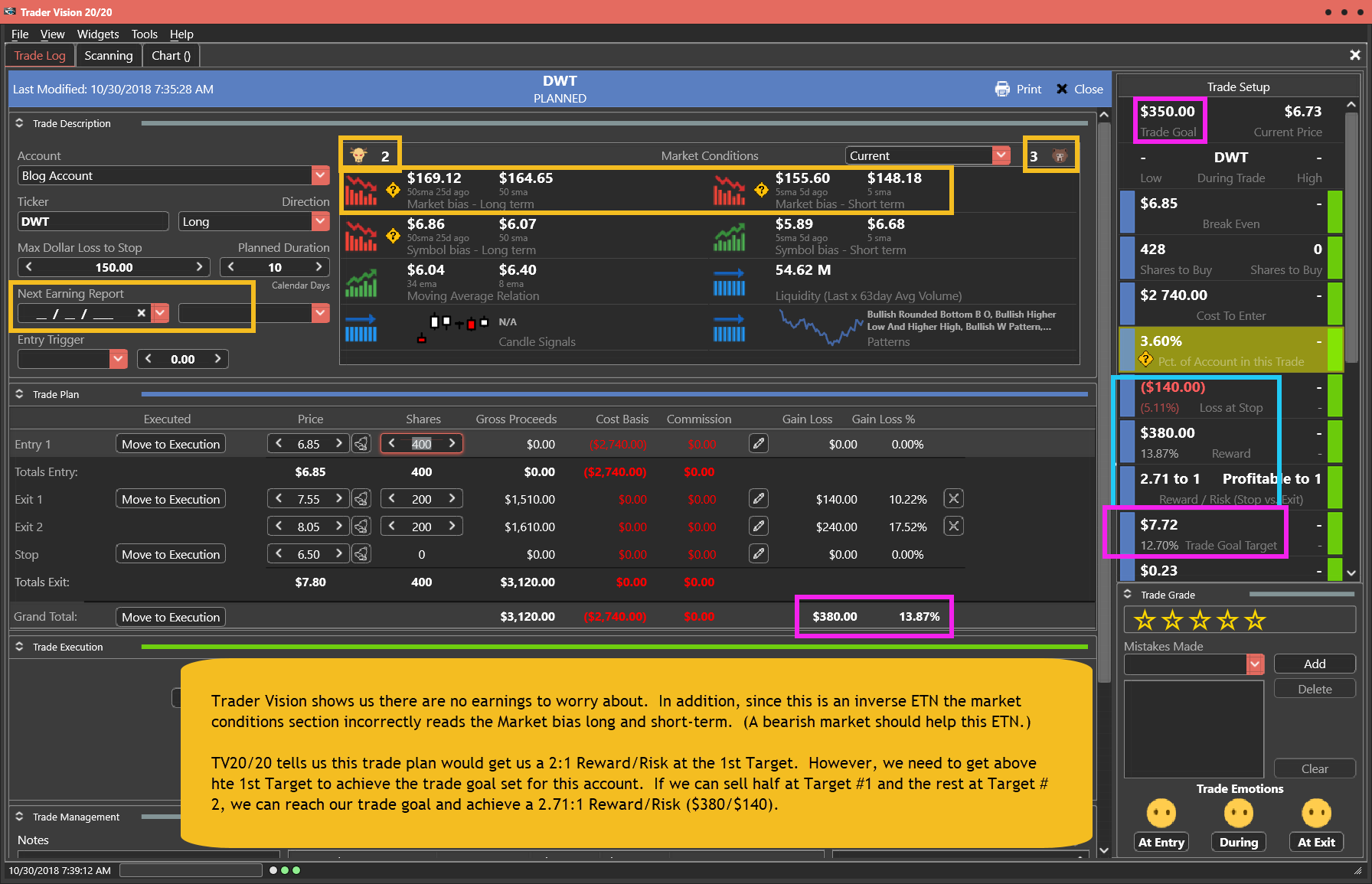The width and height of the screenshot is (1372, 884).
Task: Select the During emotion face
Action: 1238,813
